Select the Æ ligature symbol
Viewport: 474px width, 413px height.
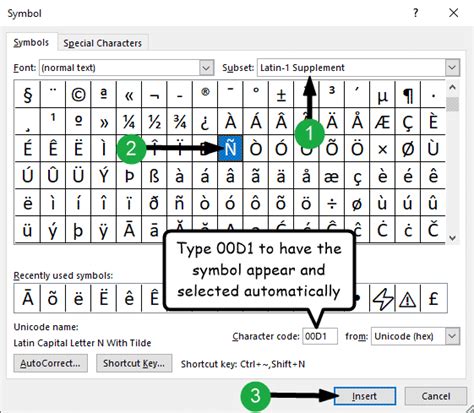pyautogui.click(x=382, y=122)
